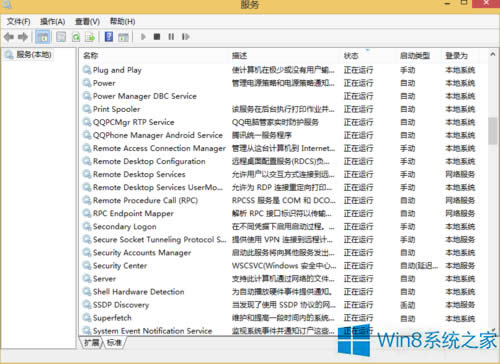This screenshot has height=364, width=500.
Task: Click the Refresh toolbar icon
Action: pos(76,37)
